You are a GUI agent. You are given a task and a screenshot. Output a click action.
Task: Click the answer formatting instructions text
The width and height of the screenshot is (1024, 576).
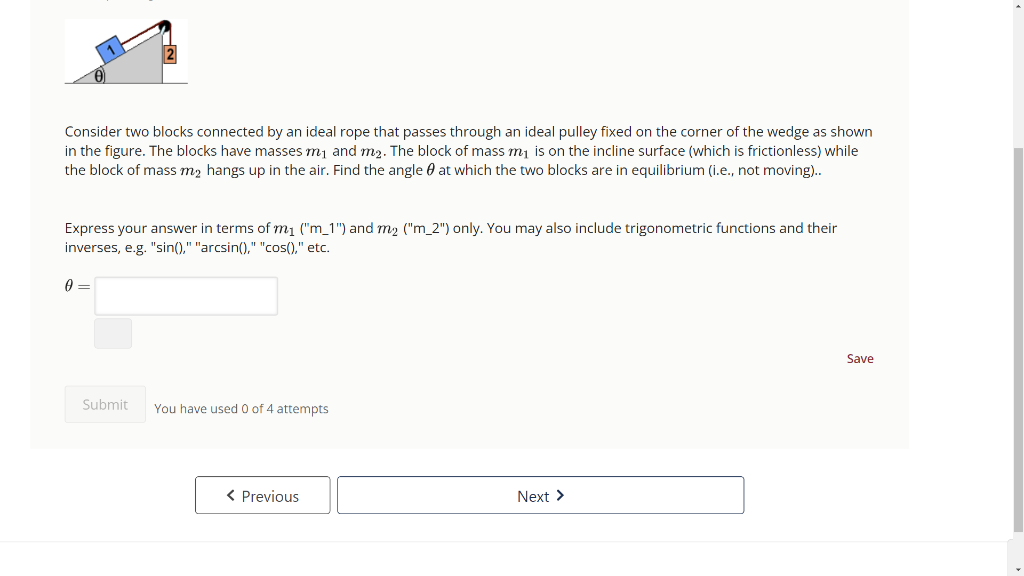[x=450, y=237]
